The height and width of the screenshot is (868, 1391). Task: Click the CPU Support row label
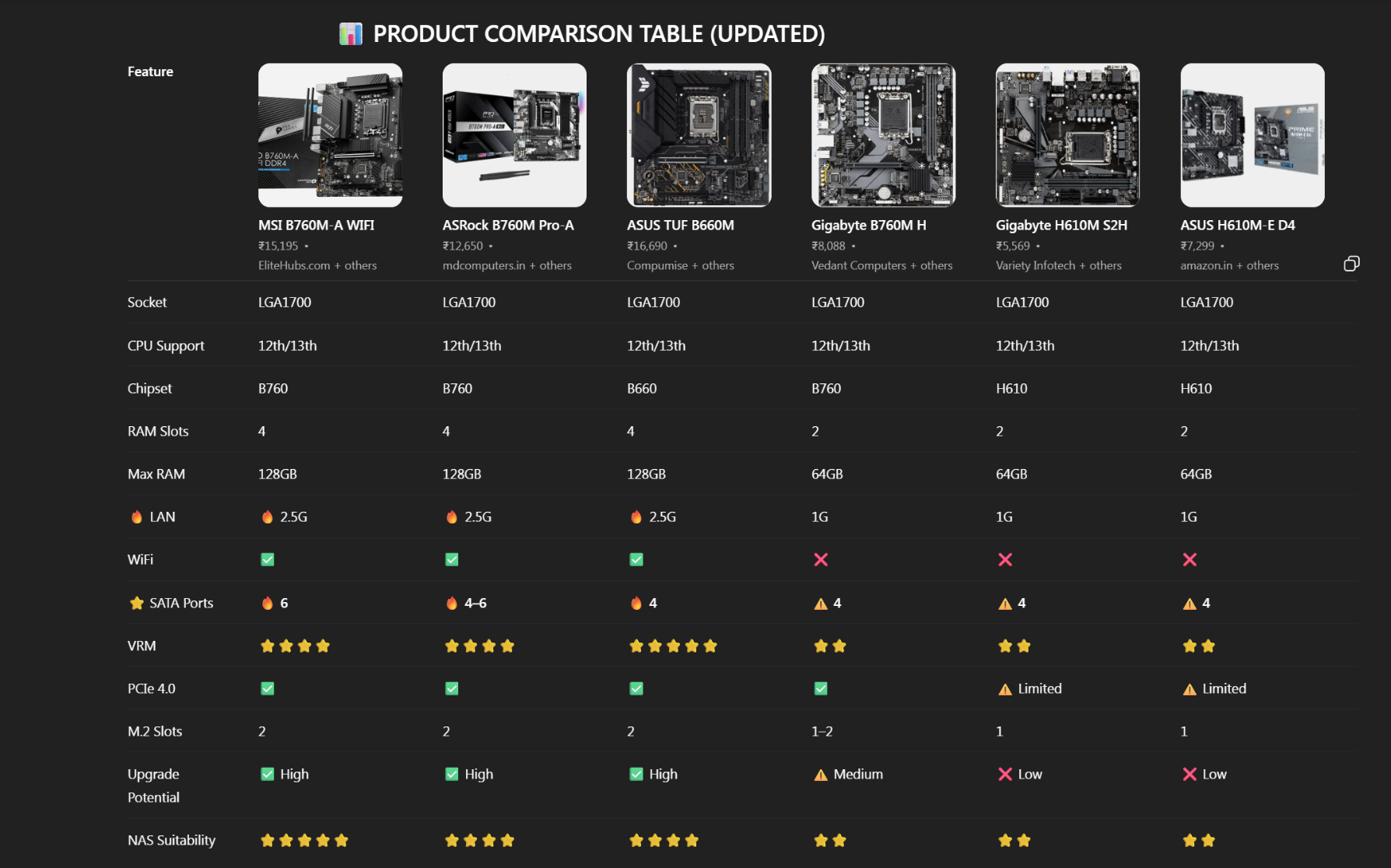point(166,345)
